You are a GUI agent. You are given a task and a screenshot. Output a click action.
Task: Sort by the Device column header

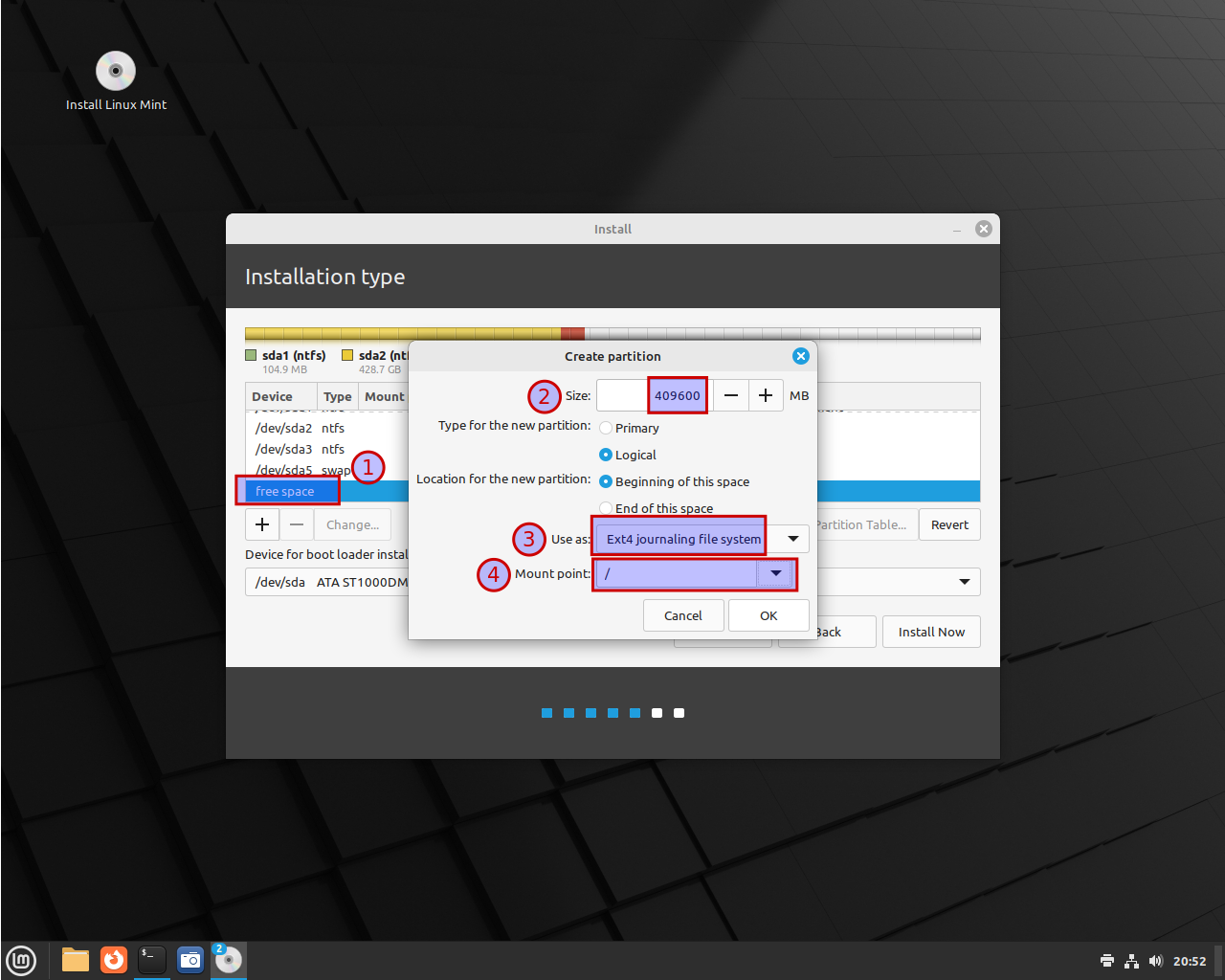(281, 396)
